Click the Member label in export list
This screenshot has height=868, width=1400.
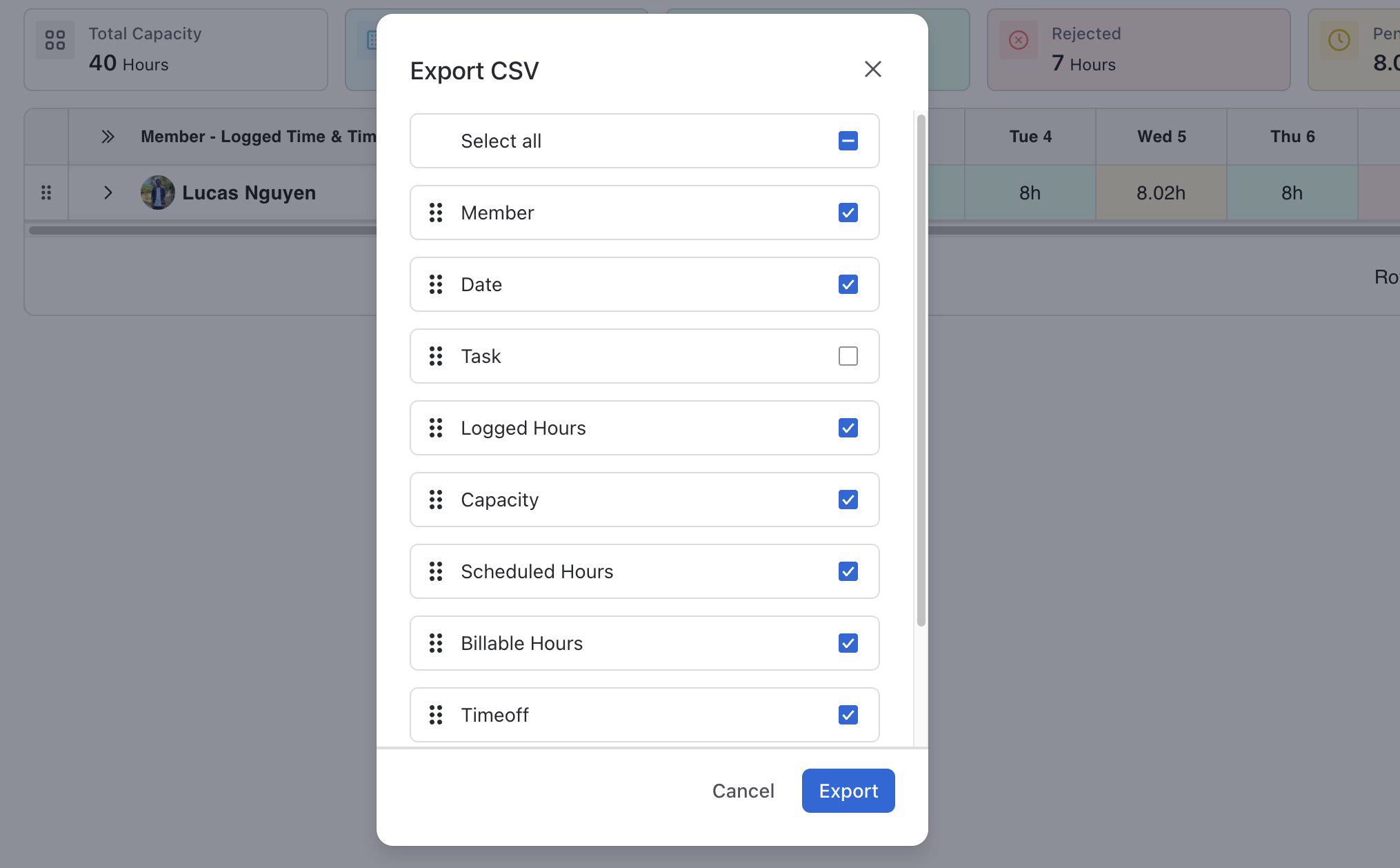pos(497,213)
